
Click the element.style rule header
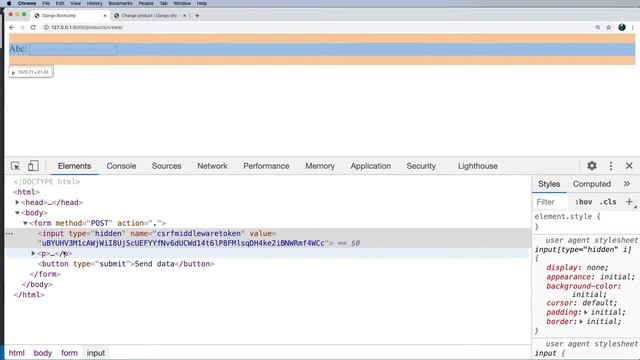tap(567, 217)
